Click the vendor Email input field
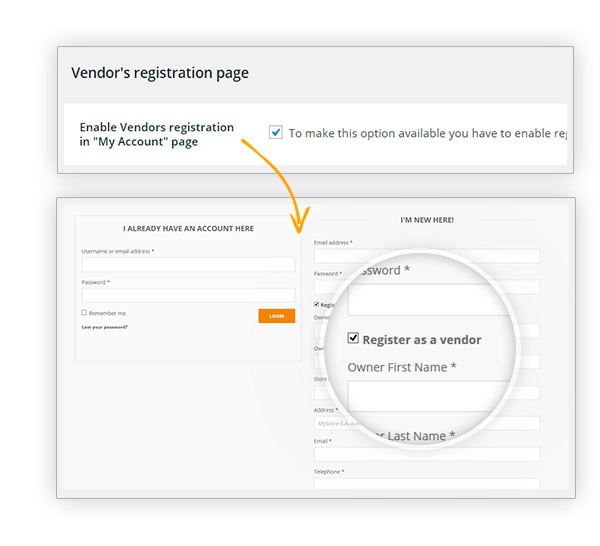The height and width of the screenshot is (546, 600). click(x=427, y=454)
